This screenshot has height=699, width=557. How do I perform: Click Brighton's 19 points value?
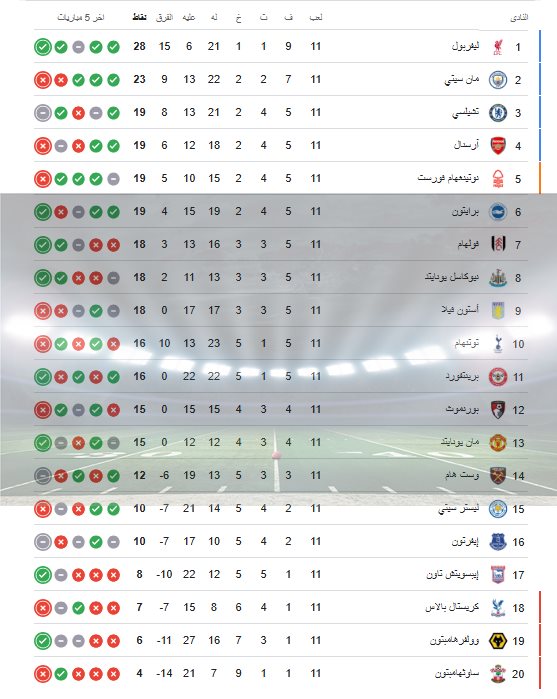140,211
